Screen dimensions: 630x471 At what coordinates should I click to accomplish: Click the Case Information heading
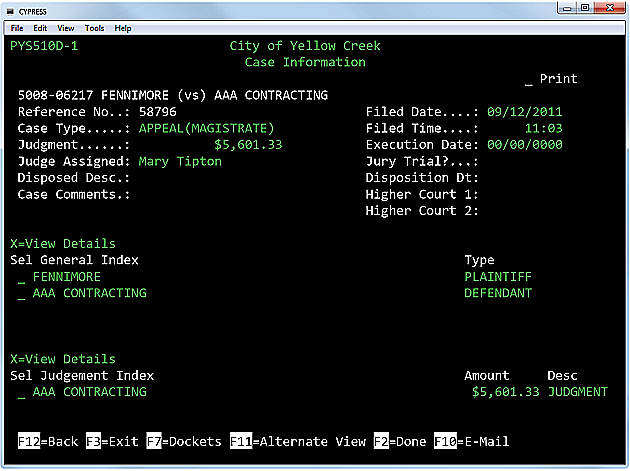coord(305,62)
